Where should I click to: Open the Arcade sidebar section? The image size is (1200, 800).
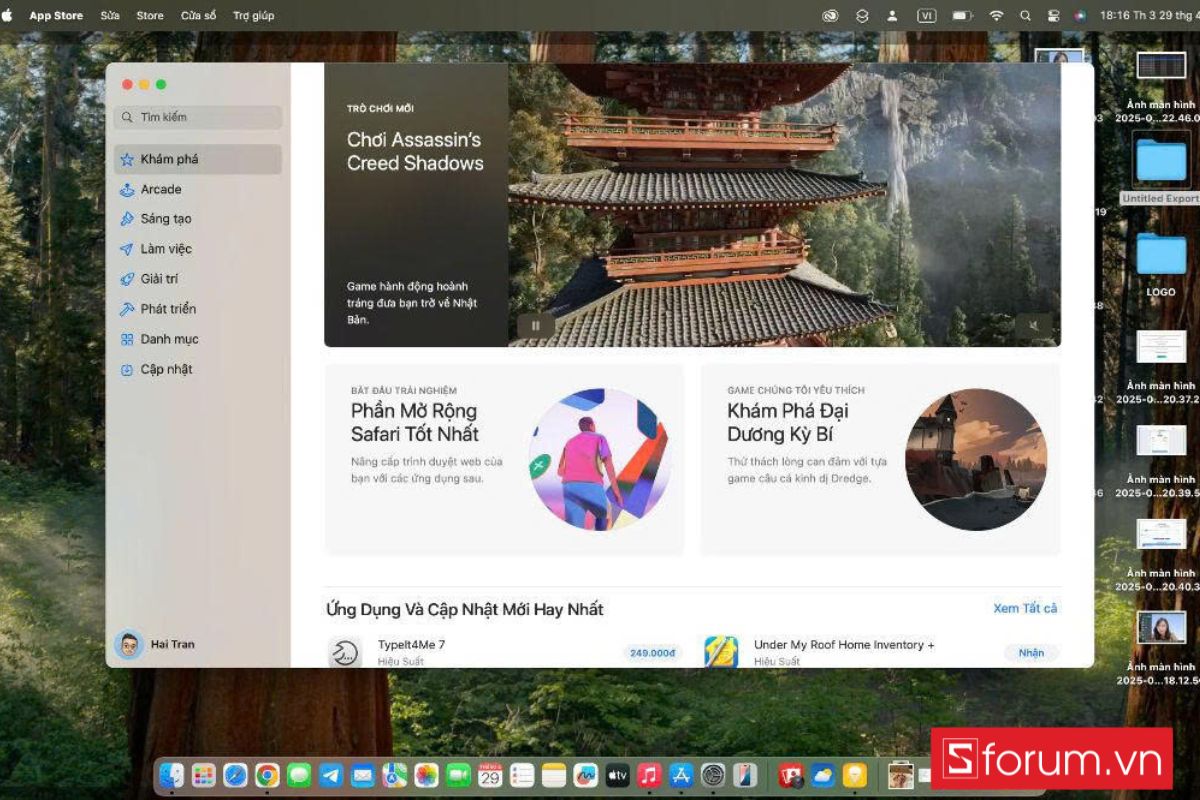(x=198, y=189)
